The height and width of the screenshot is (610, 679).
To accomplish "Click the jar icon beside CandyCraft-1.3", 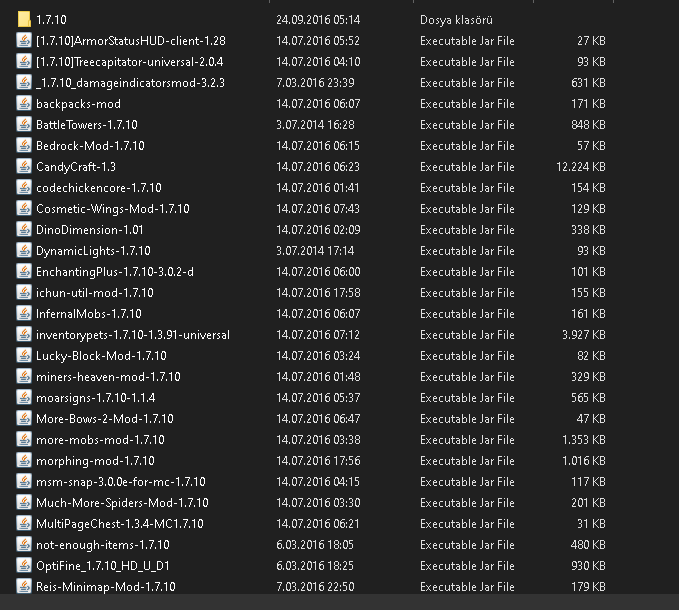I will point(24,166).
